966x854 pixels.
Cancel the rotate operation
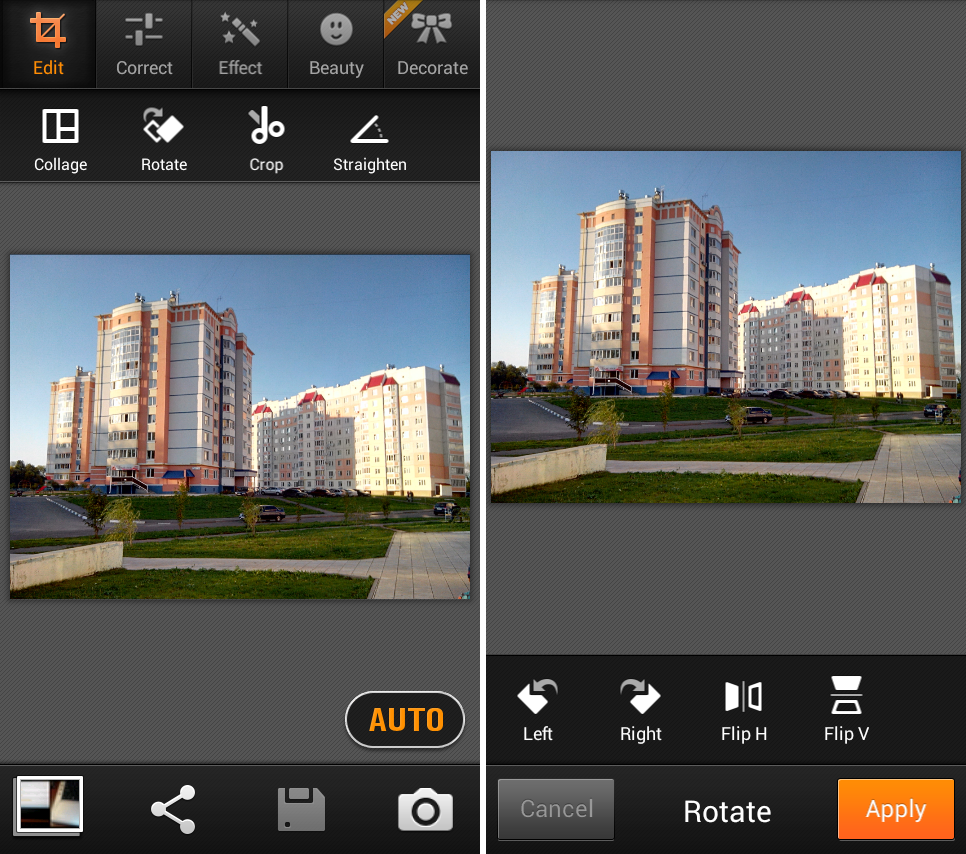556,809
